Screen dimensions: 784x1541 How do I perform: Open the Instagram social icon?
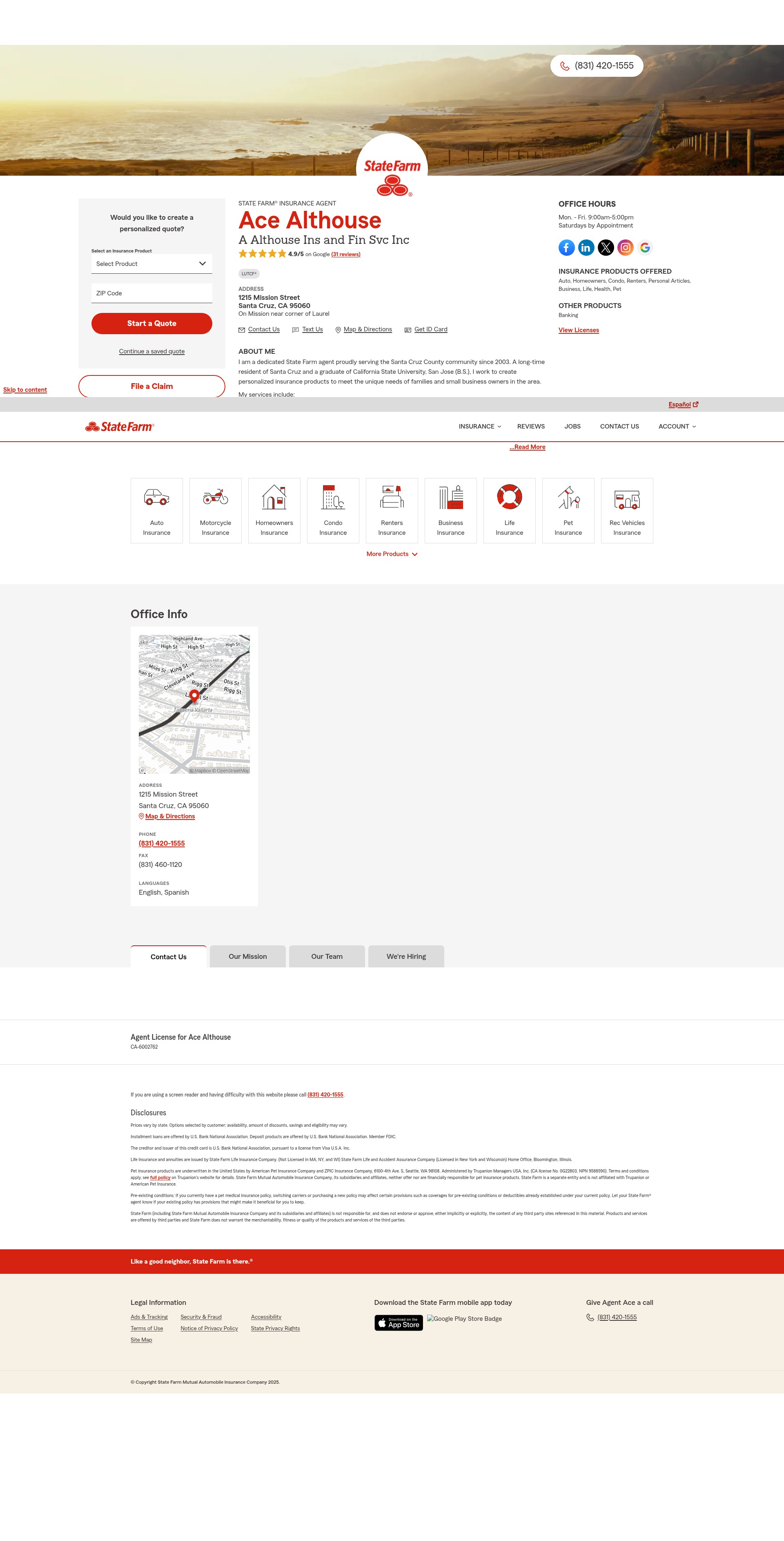pos(626,247)
